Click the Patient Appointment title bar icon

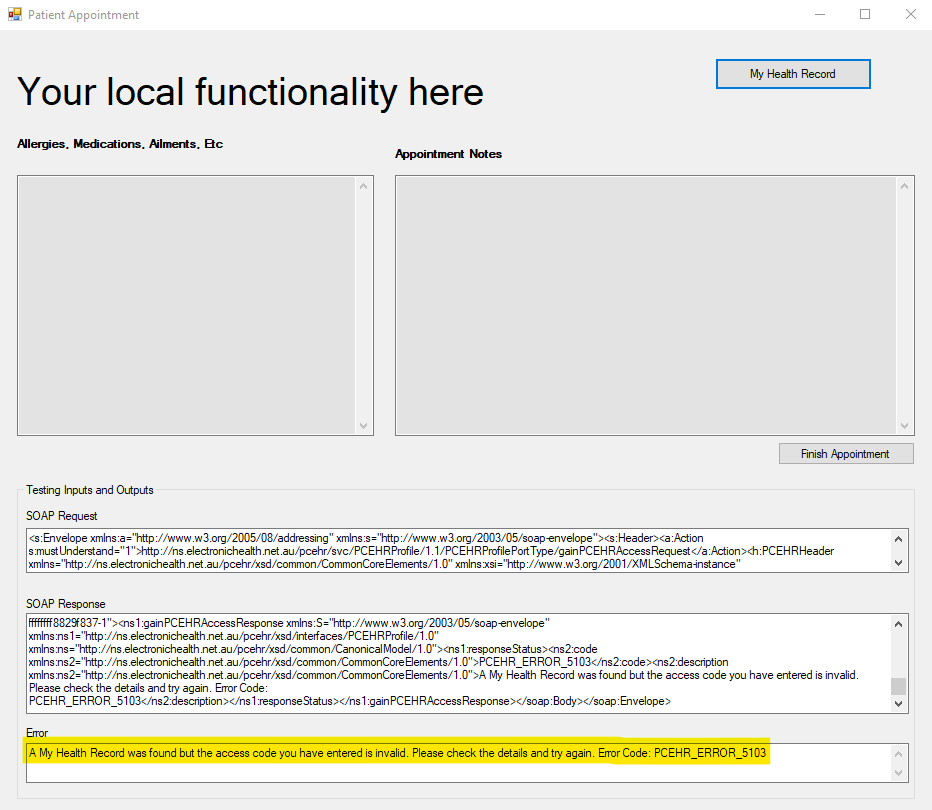coord(16,14)
